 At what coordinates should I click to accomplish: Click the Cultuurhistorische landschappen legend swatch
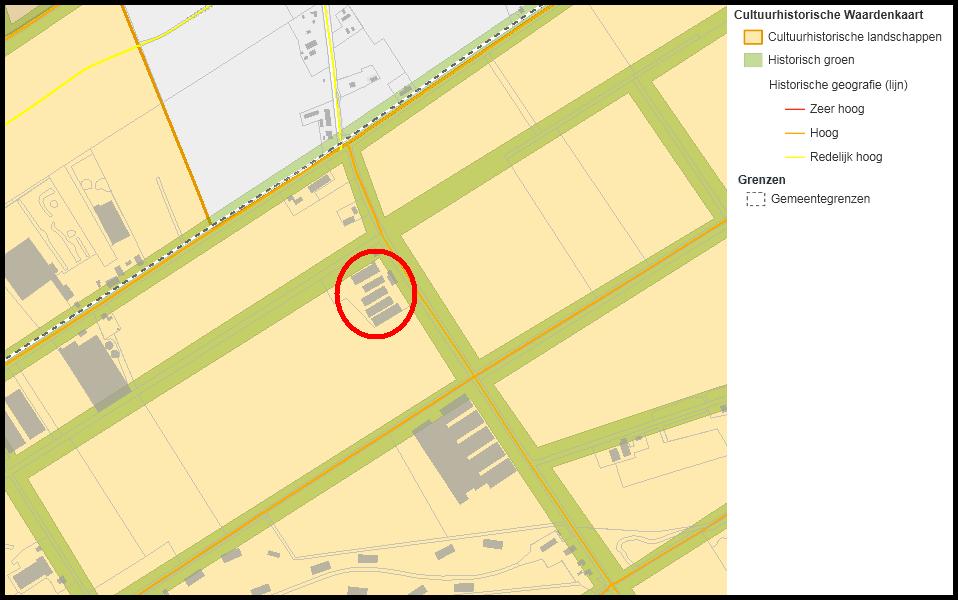coord(753,37)
